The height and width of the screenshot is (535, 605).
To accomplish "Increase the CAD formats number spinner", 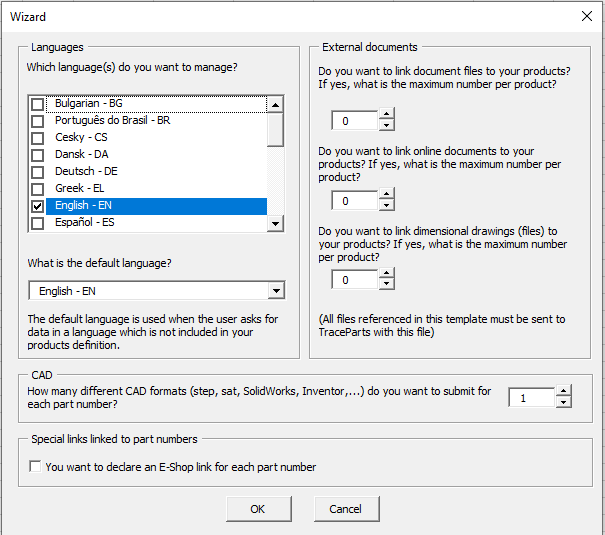I will click(564, 392).
